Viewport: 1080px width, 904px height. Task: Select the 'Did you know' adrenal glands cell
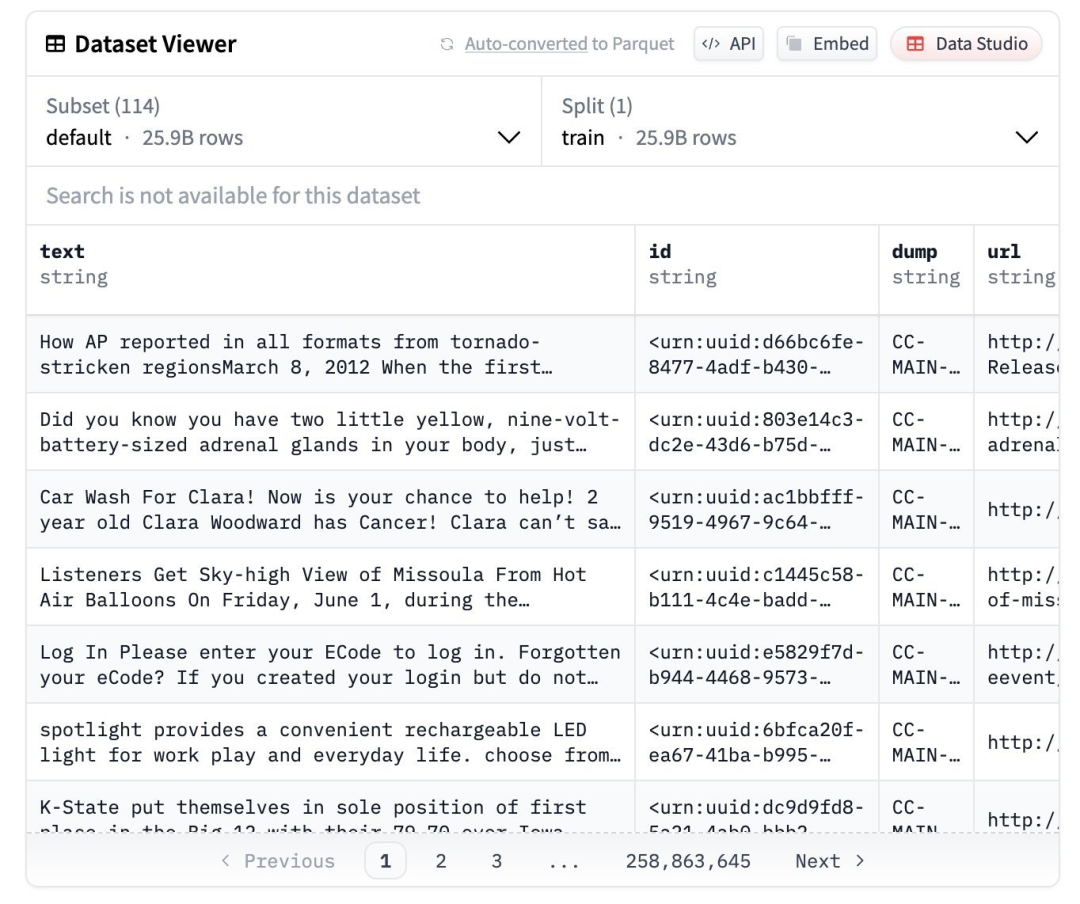coord(331,432)
